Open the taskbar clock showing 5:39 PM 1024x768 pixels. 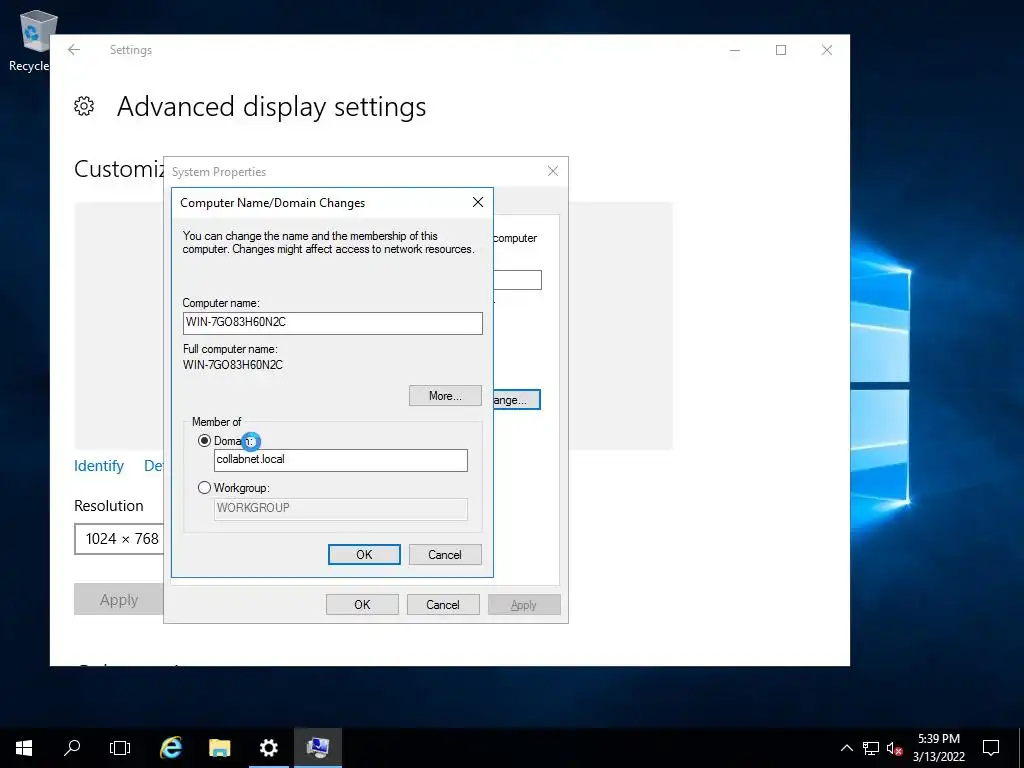click(939, 748)
